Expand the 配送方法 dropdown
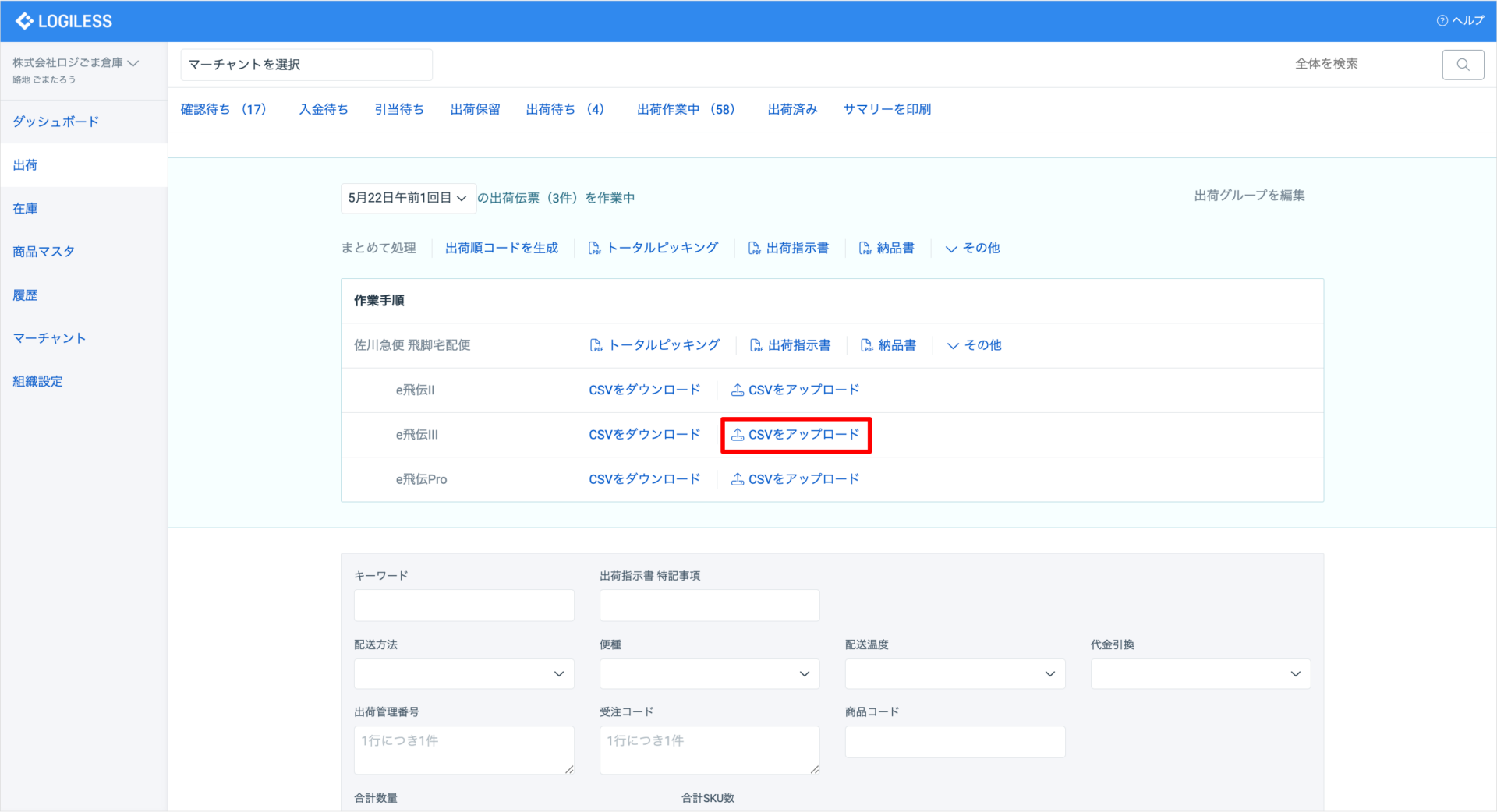The height and width of the screenshot is (812, 1497). (464, 674)
